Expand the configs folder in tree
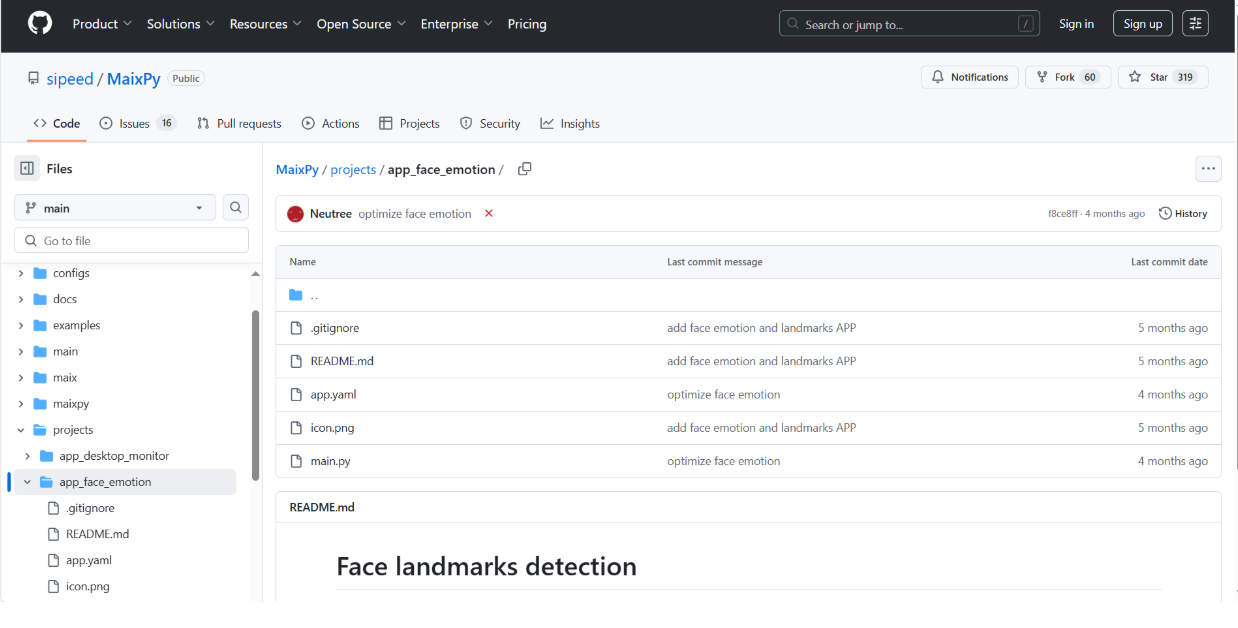The image size is (1238, 628). pos(21,273)
